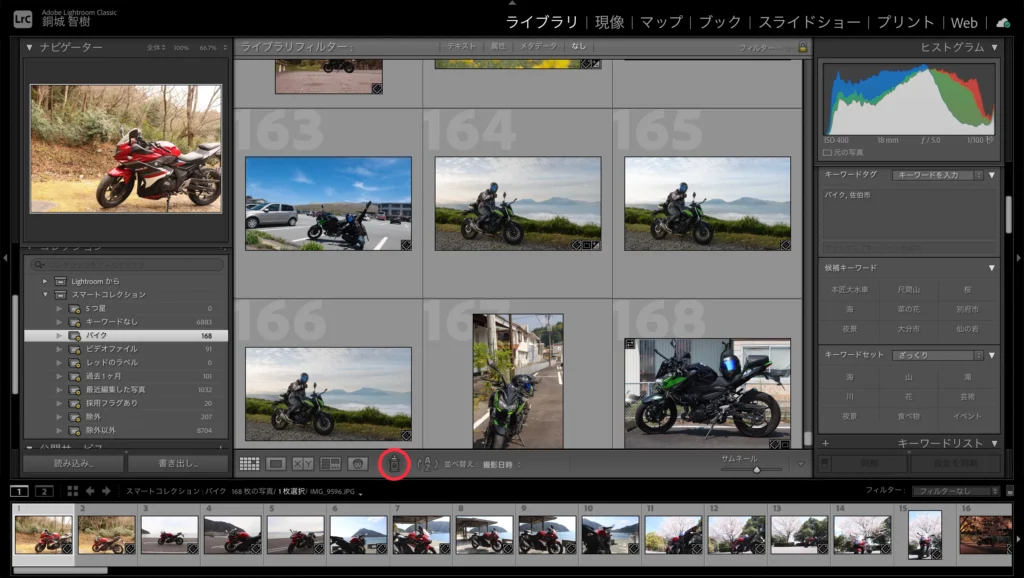This screenshot has height=578, width=1024.
Task: Switch to Grid view icon
Action: [249, 464]
